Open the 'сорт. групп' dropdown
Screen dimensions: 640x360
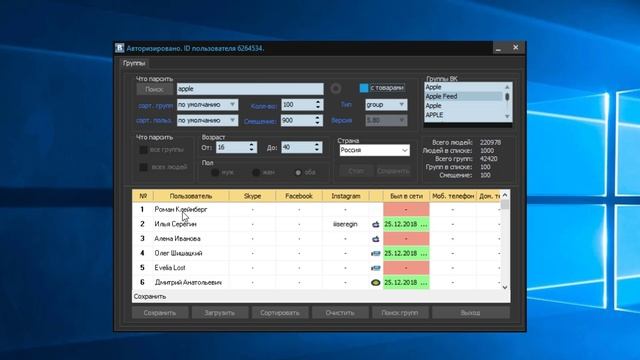[207, 105]
